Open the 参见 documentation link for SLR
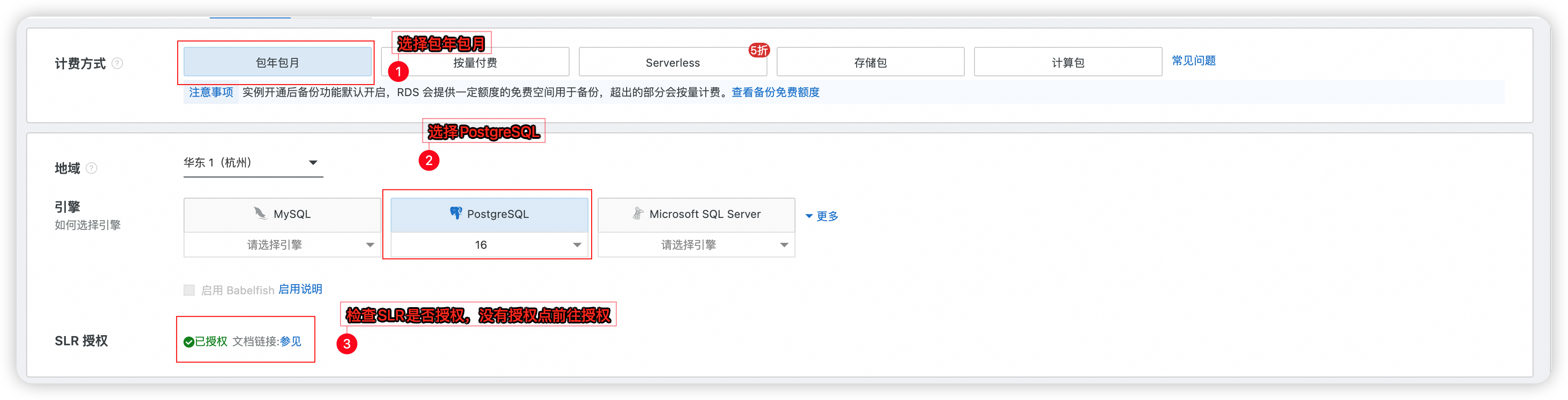 pyautogui.click(x=290, y=342)
